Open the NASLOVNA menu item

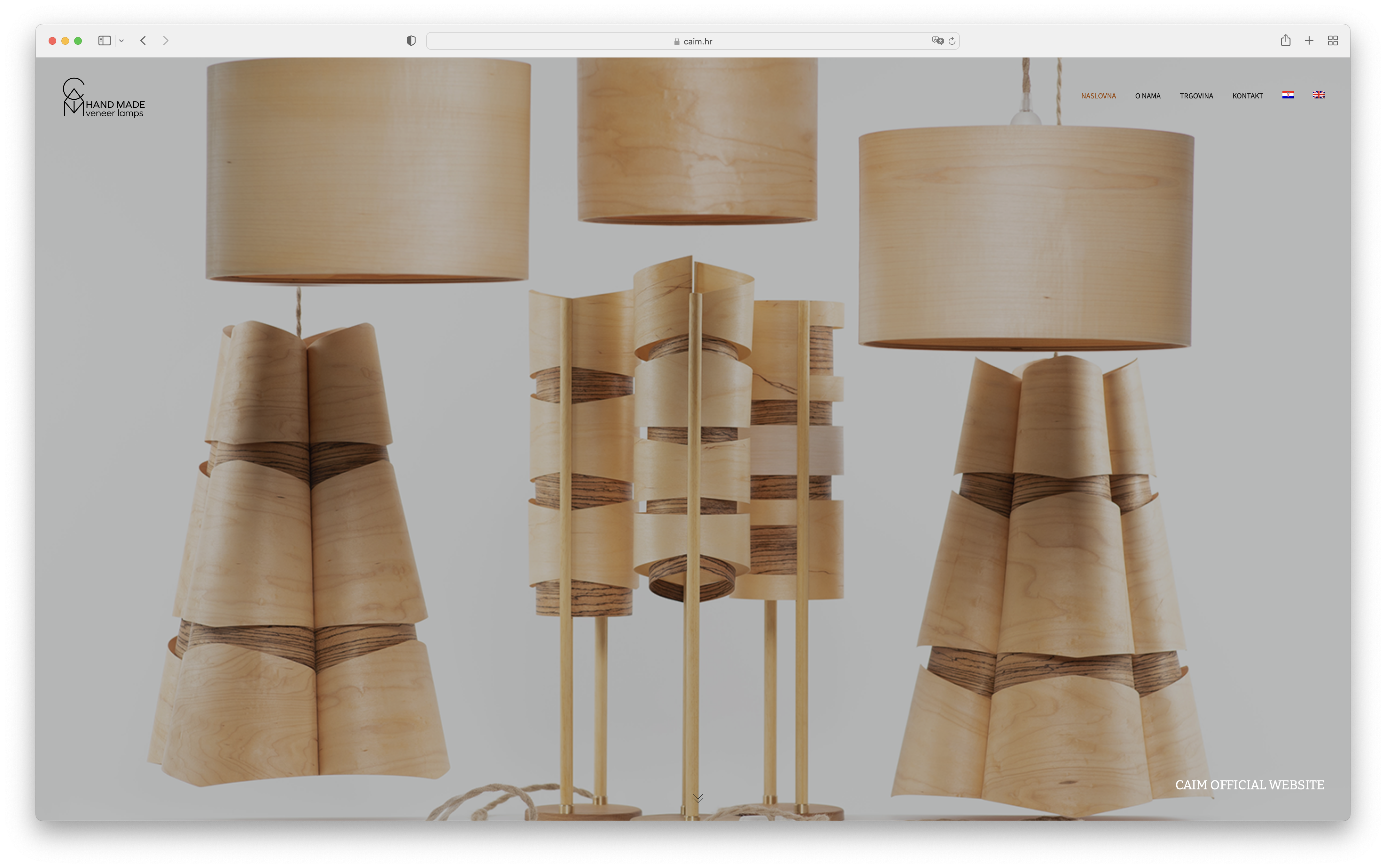[1098, 96]
